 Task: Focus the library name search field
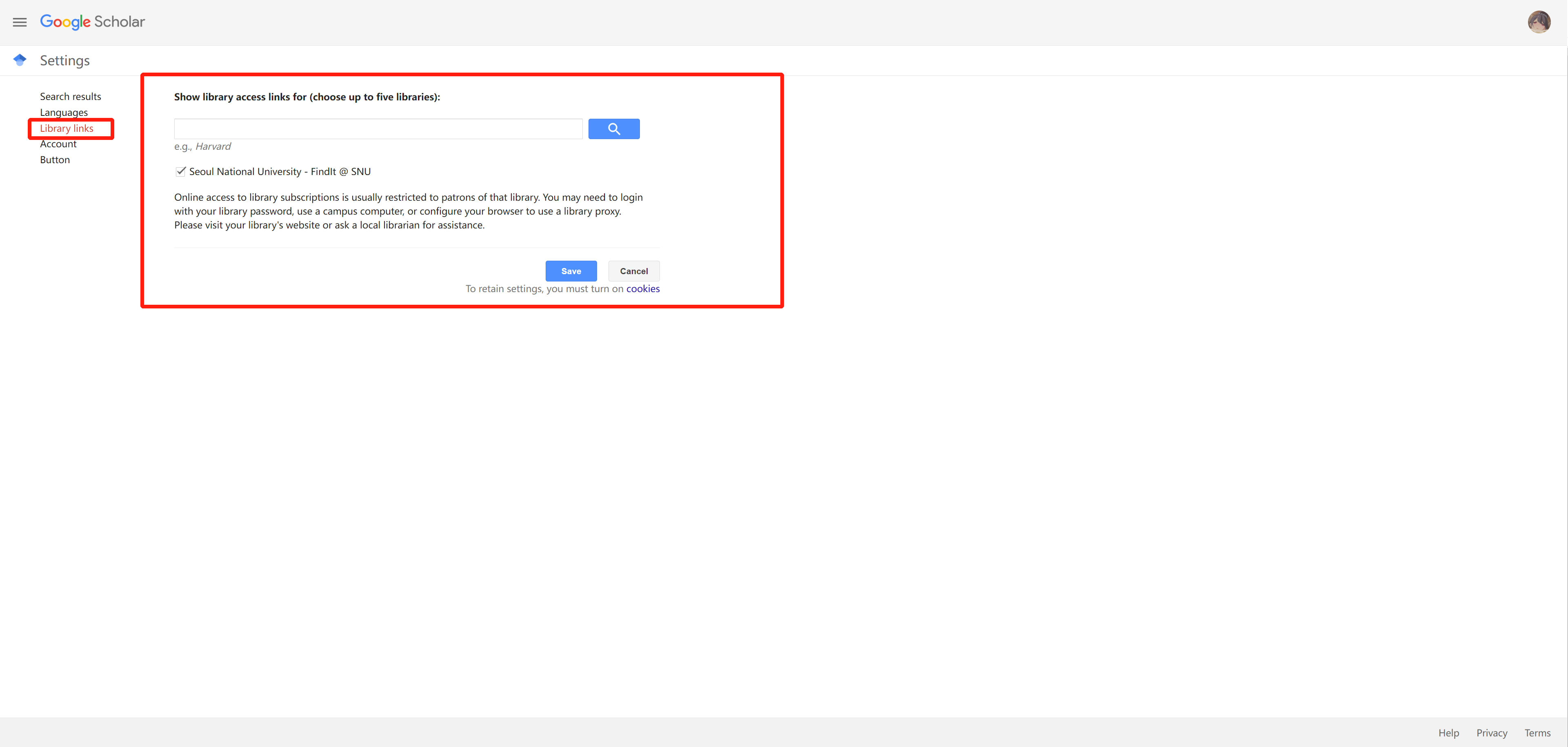click(378, 129)
